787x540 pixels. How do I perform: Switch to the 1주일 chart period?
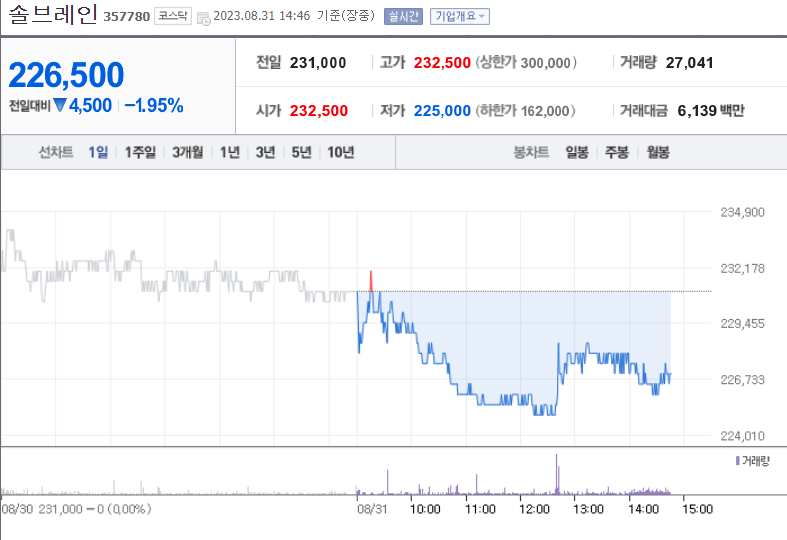coord(140,152)
